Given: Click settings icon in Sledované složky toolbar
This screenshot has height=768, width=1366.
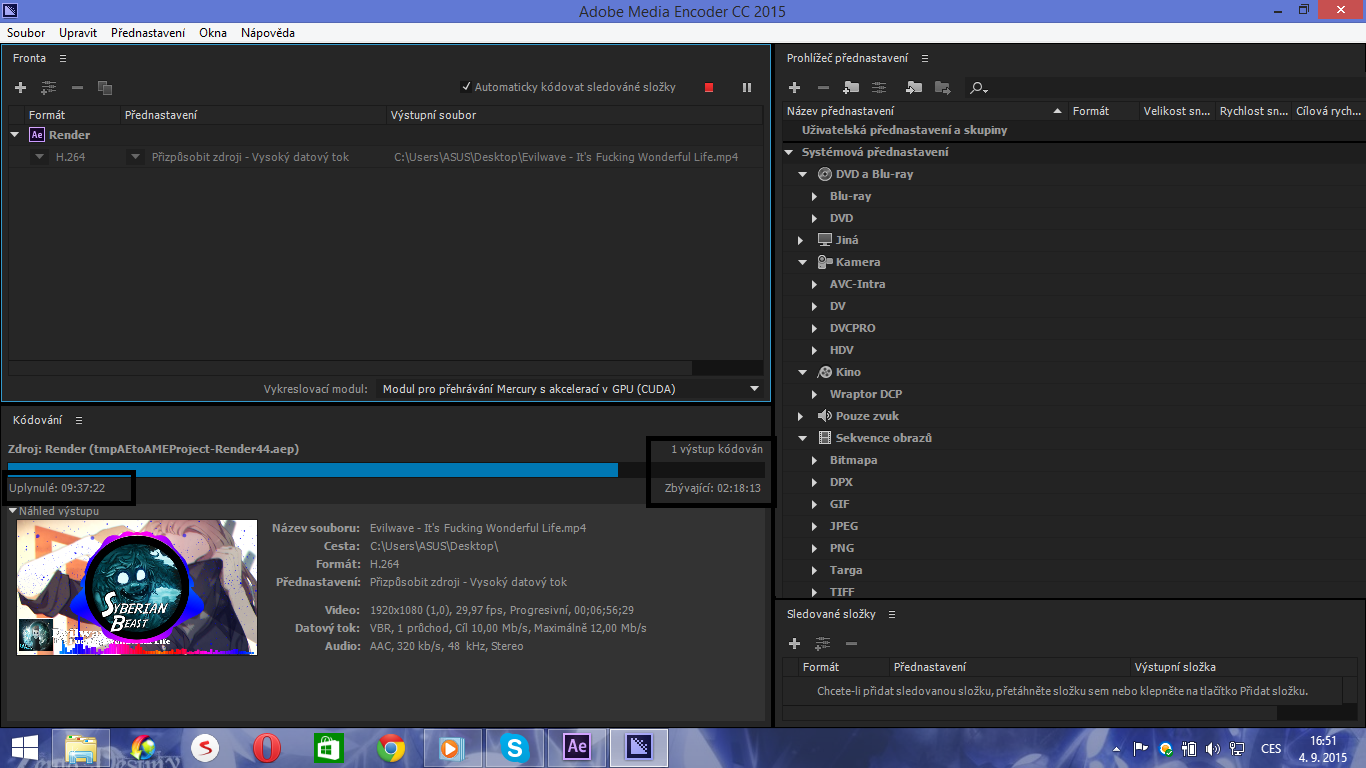Looking at the screenshot, I should pyautogui.click(x=823, y=644).
